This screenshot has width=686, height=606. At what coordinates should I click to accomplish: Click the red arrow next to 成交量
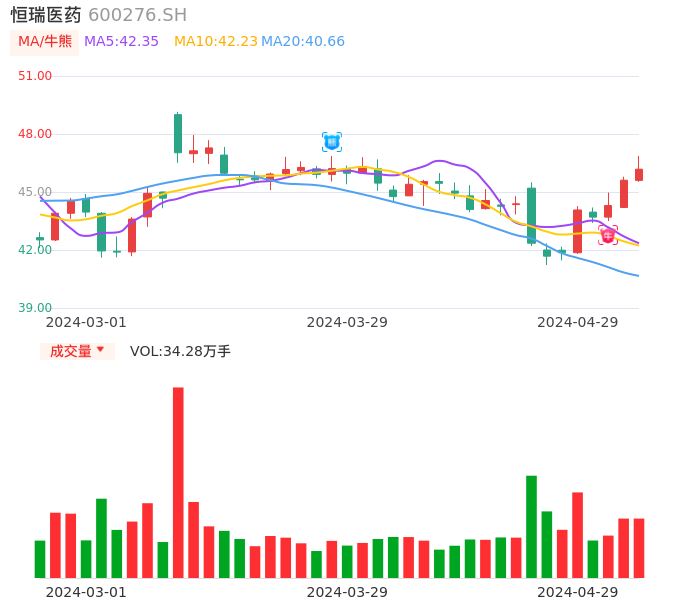click(x=101, y=350)
